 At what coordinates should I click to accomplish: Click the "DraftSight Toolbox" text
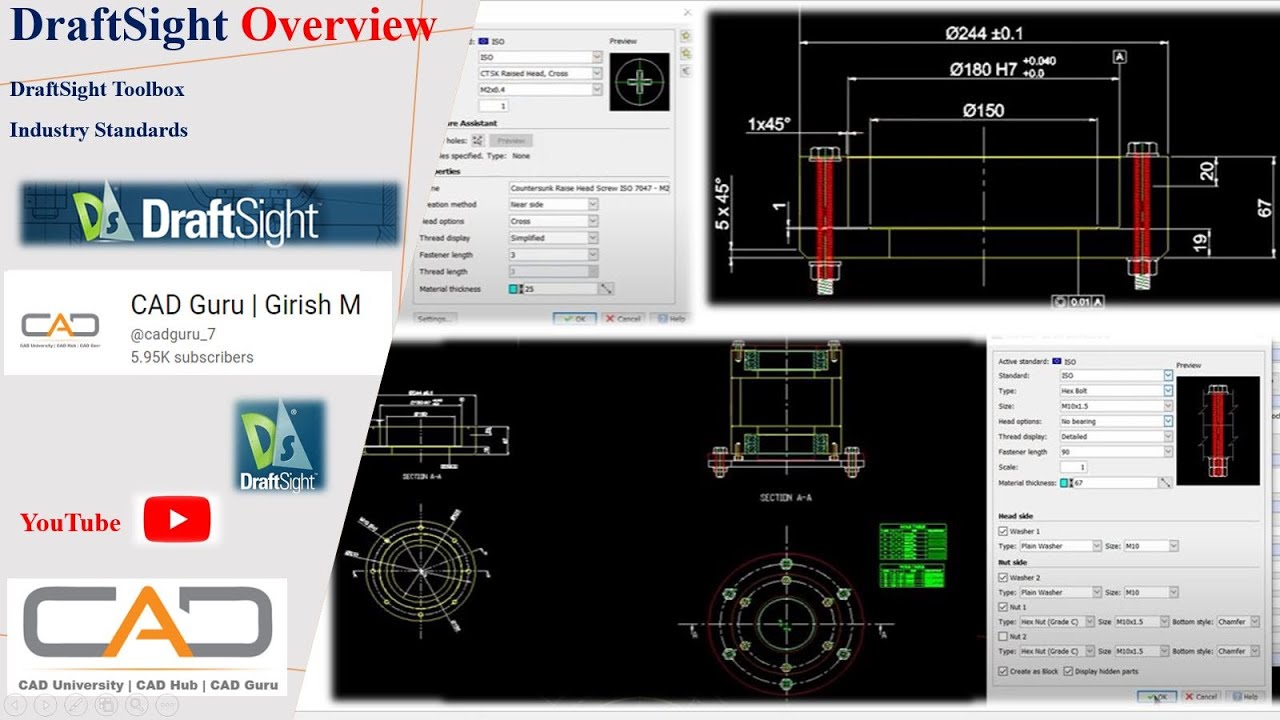[x=97, y=89]
